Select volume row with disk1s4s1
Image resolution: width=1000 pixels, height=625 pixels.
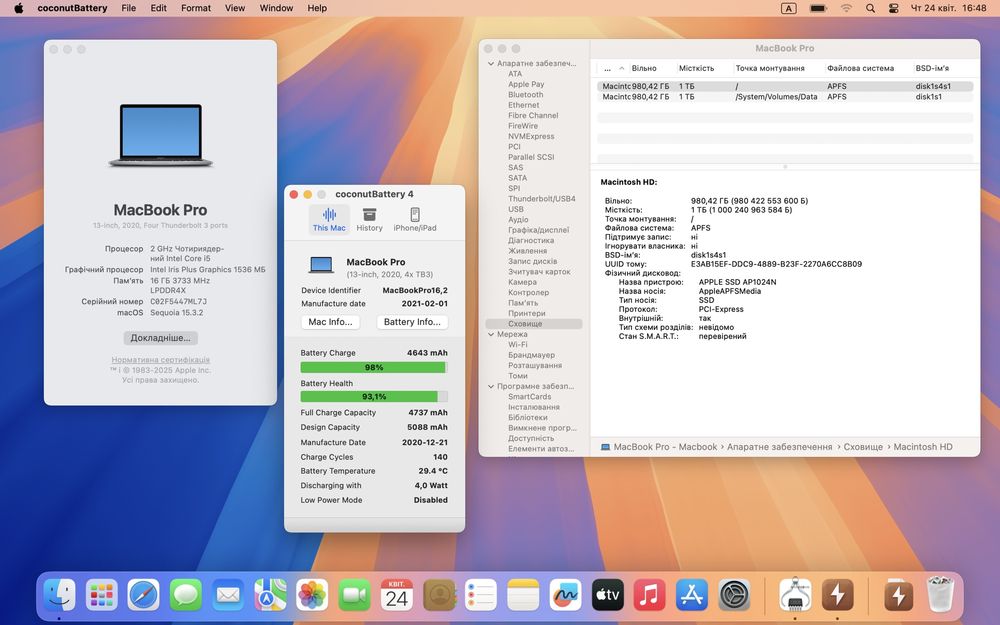tap(785, 86)
